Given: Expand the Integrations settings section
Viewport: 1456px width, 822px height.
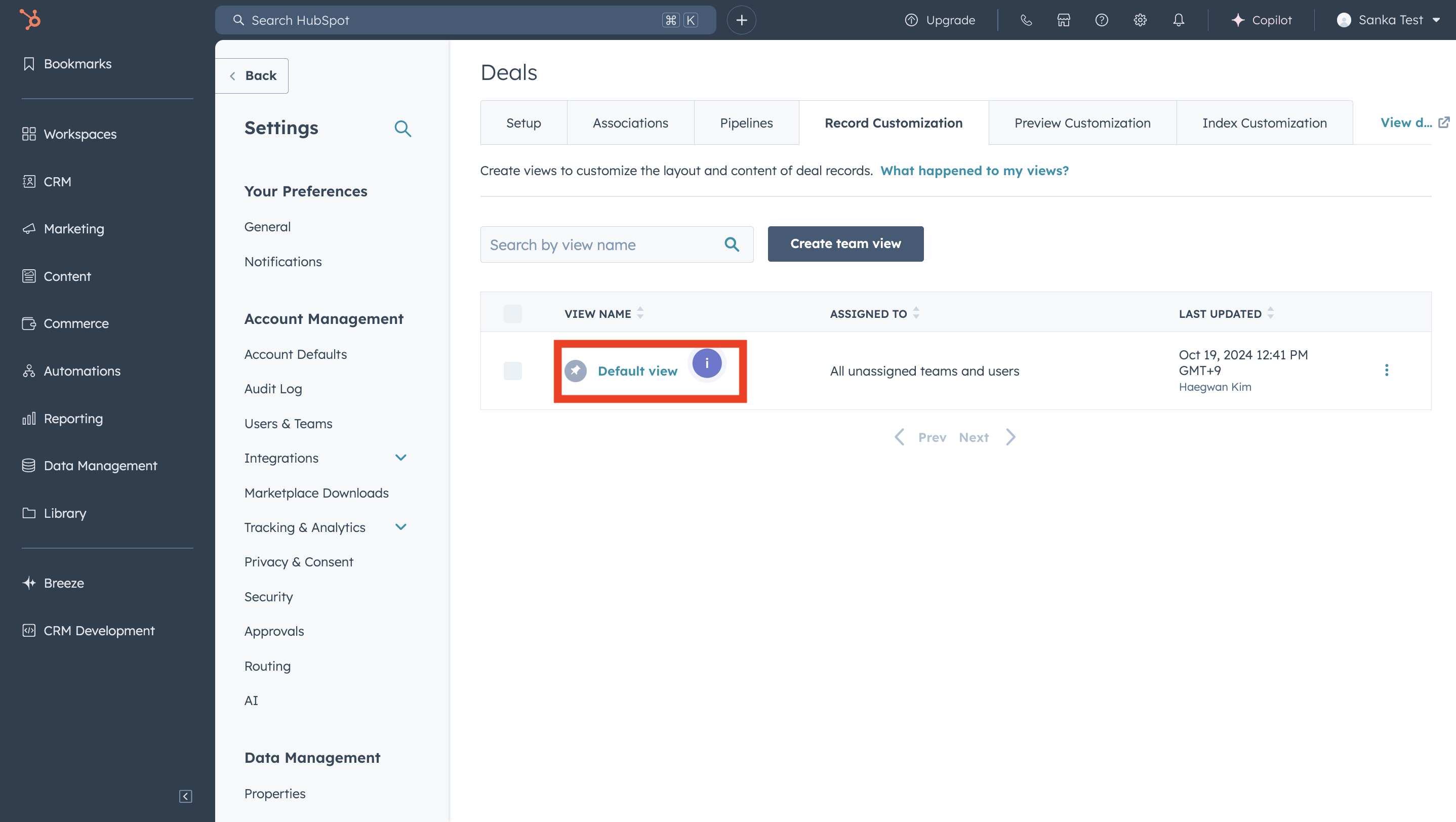Looking at the screenshot, I should click(x=401, y=458).
